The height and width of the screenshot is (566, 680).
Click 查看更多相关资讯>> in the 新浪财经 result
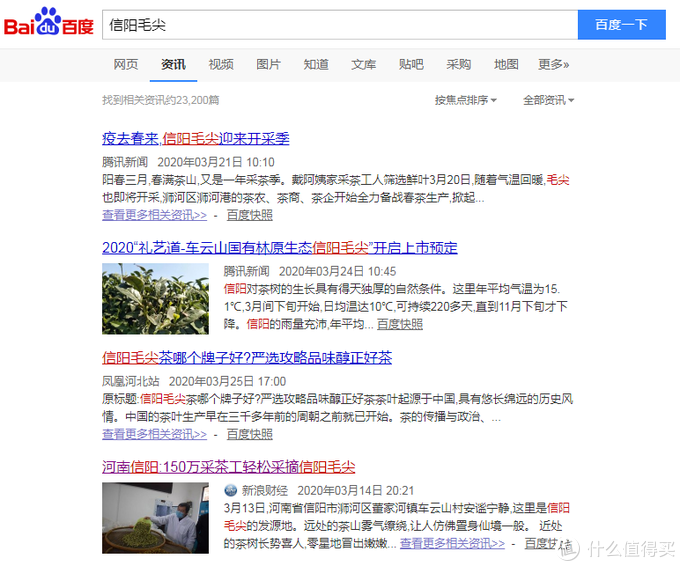click(x=452, y=543)
